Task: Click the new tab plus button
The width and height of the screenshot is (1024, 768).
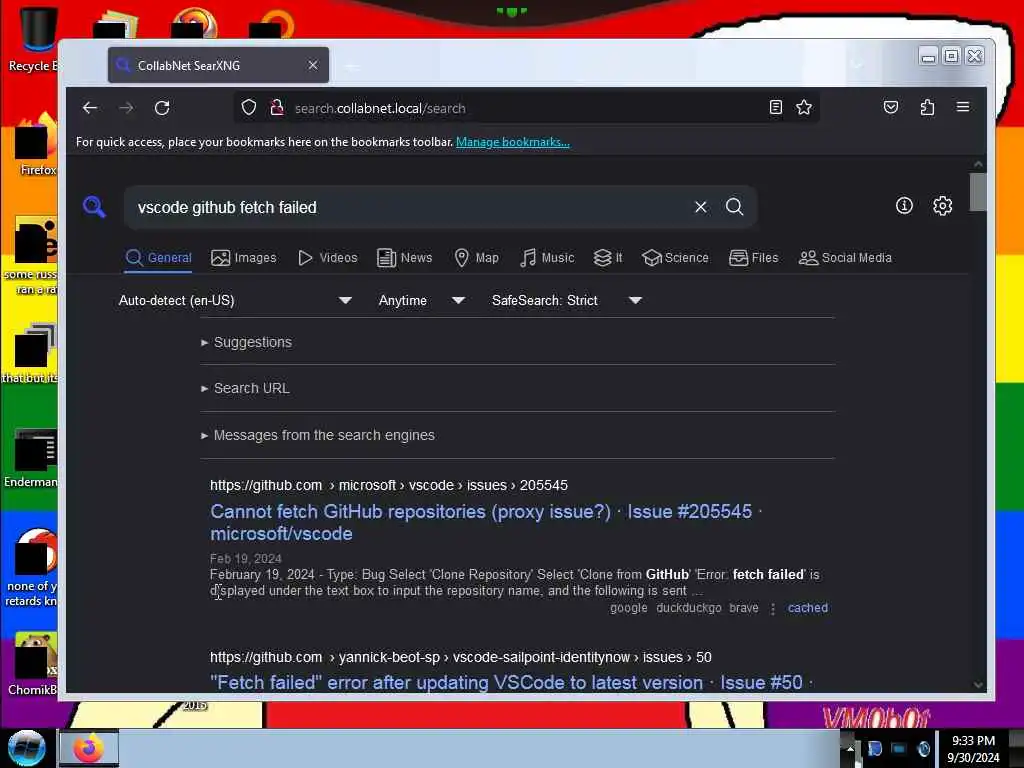Action: pyautogui.click(x=351, y=65)
